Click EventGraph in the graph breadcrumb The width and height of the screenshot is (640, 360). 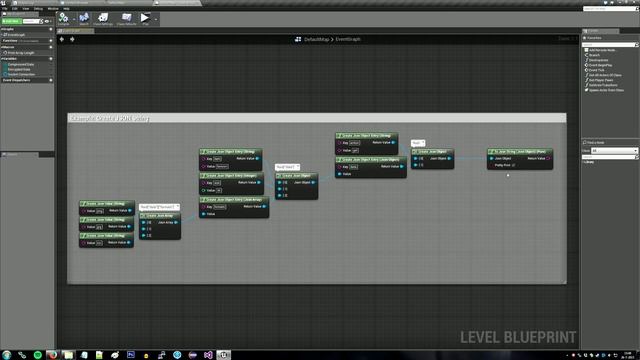point(348,39)
